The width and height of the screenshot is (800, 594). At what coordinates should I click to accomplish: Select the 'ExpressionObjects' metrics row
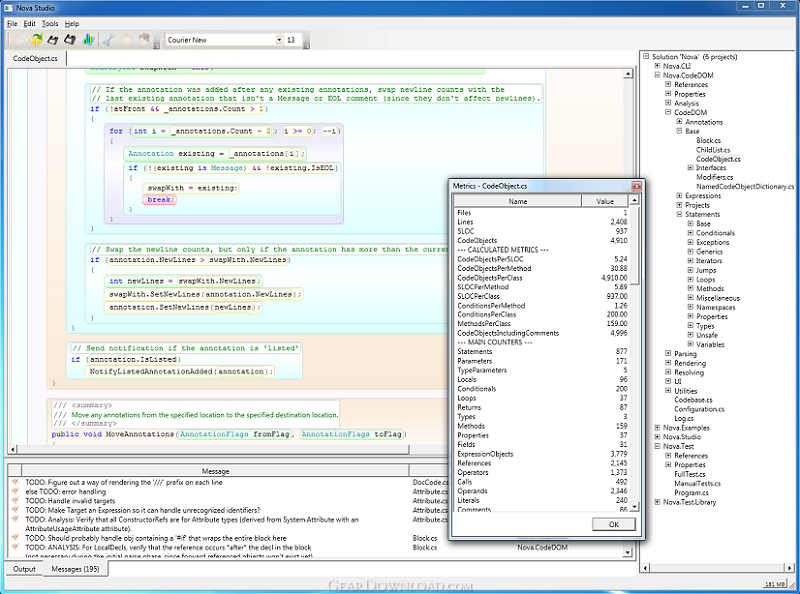click(542, 454)
